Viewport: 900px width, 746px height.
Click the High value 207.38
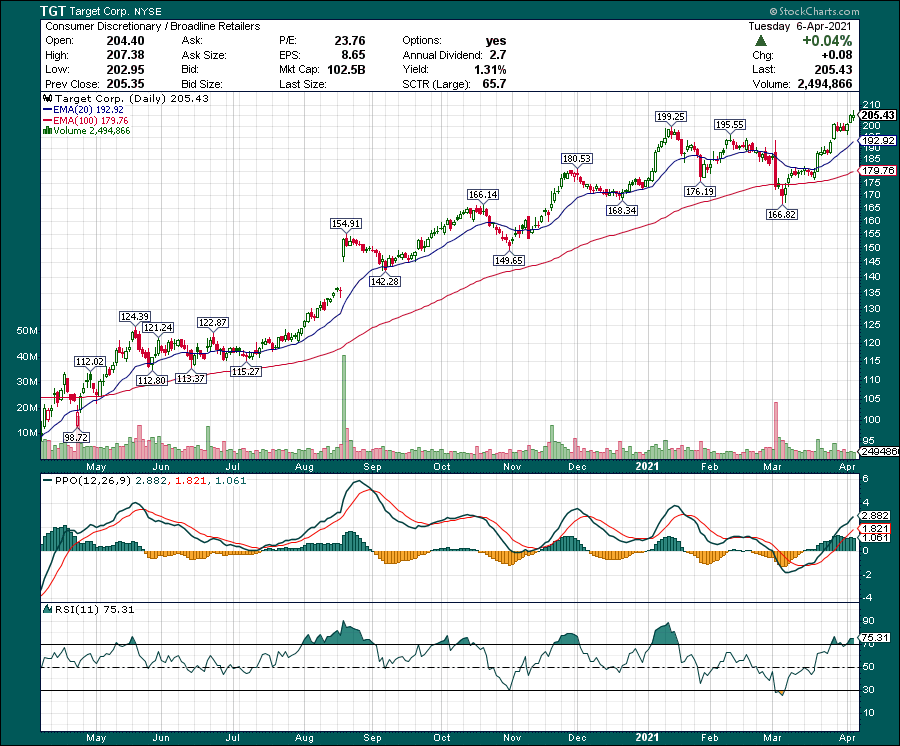[x=126, y=55]
